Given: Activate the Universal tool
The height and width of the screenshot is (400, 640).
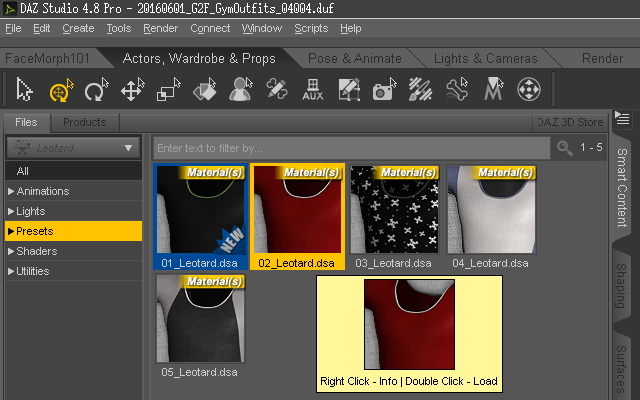Looking at the screenshot, I should (61, 89).
